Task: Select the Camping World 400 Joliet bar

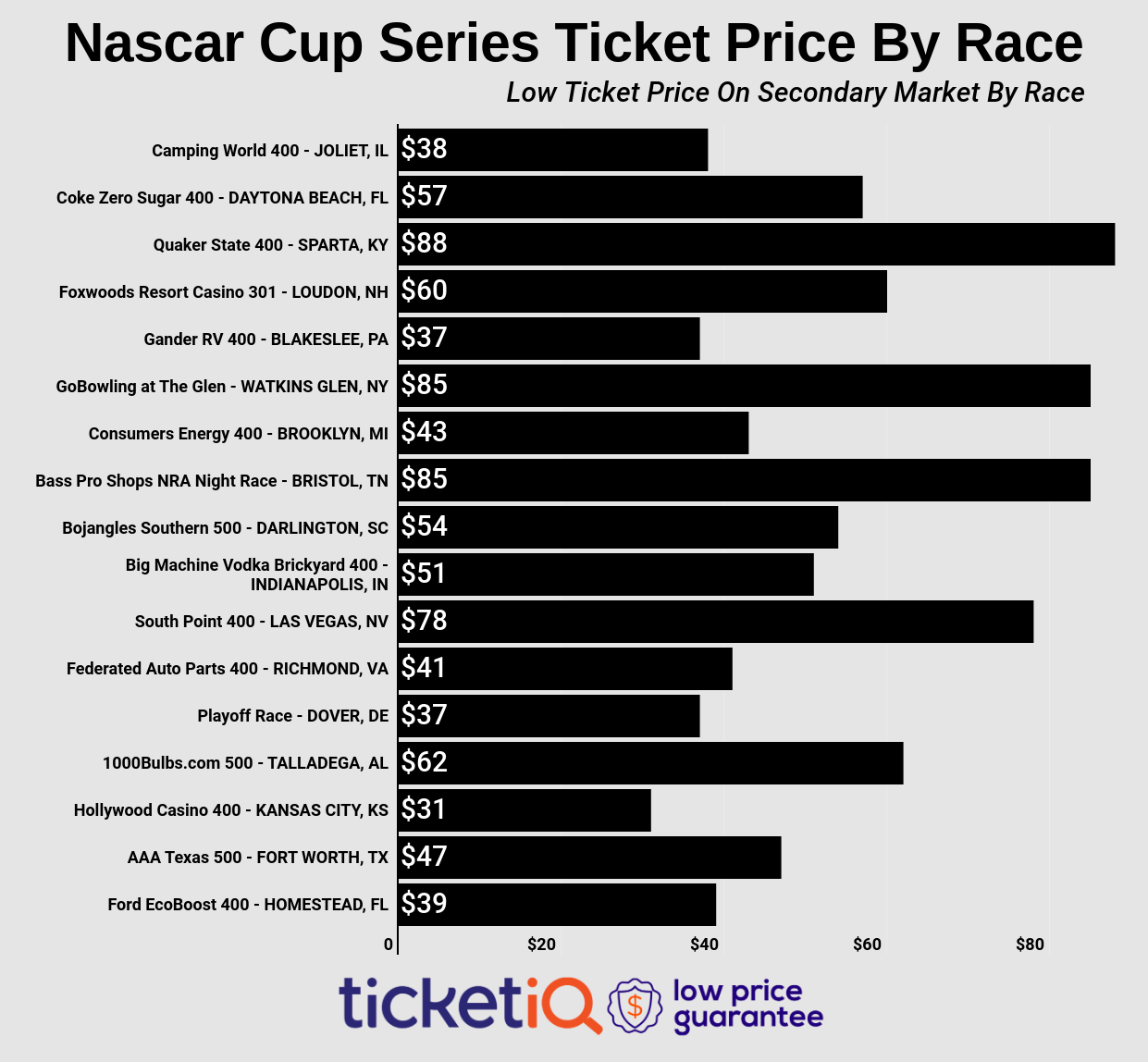Action: pyautogui.click(x=553, y=150)
